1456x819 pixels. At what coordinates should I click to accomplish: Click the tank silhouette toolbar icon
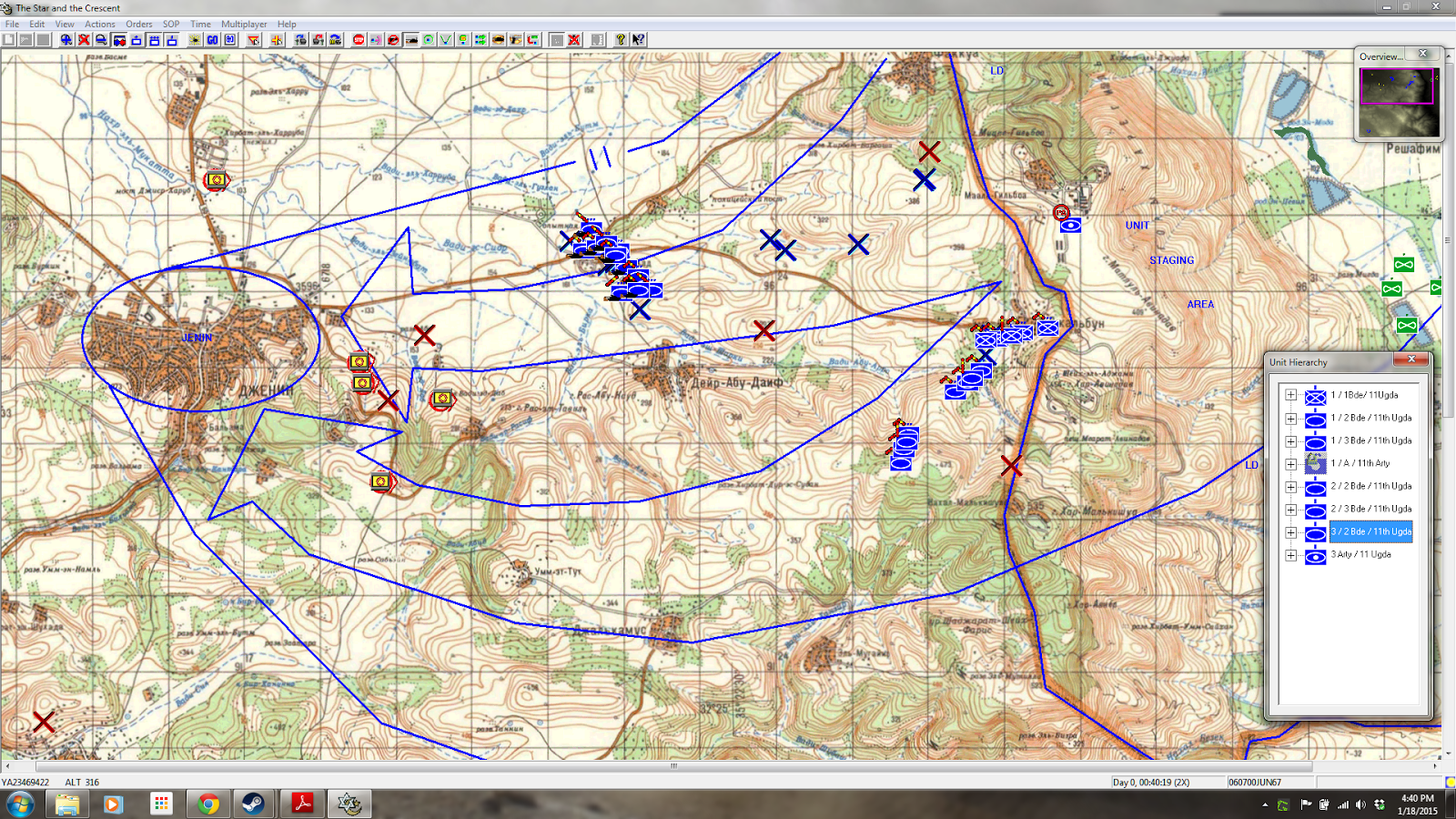(410, 40)
